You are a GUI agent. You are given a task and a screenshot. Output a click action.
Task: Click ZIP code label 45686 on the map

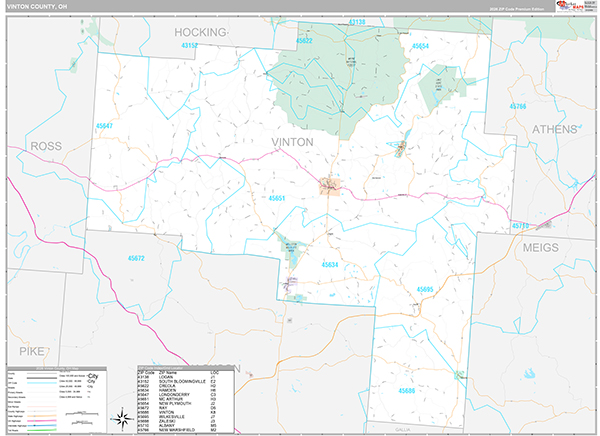coord(406,391)
